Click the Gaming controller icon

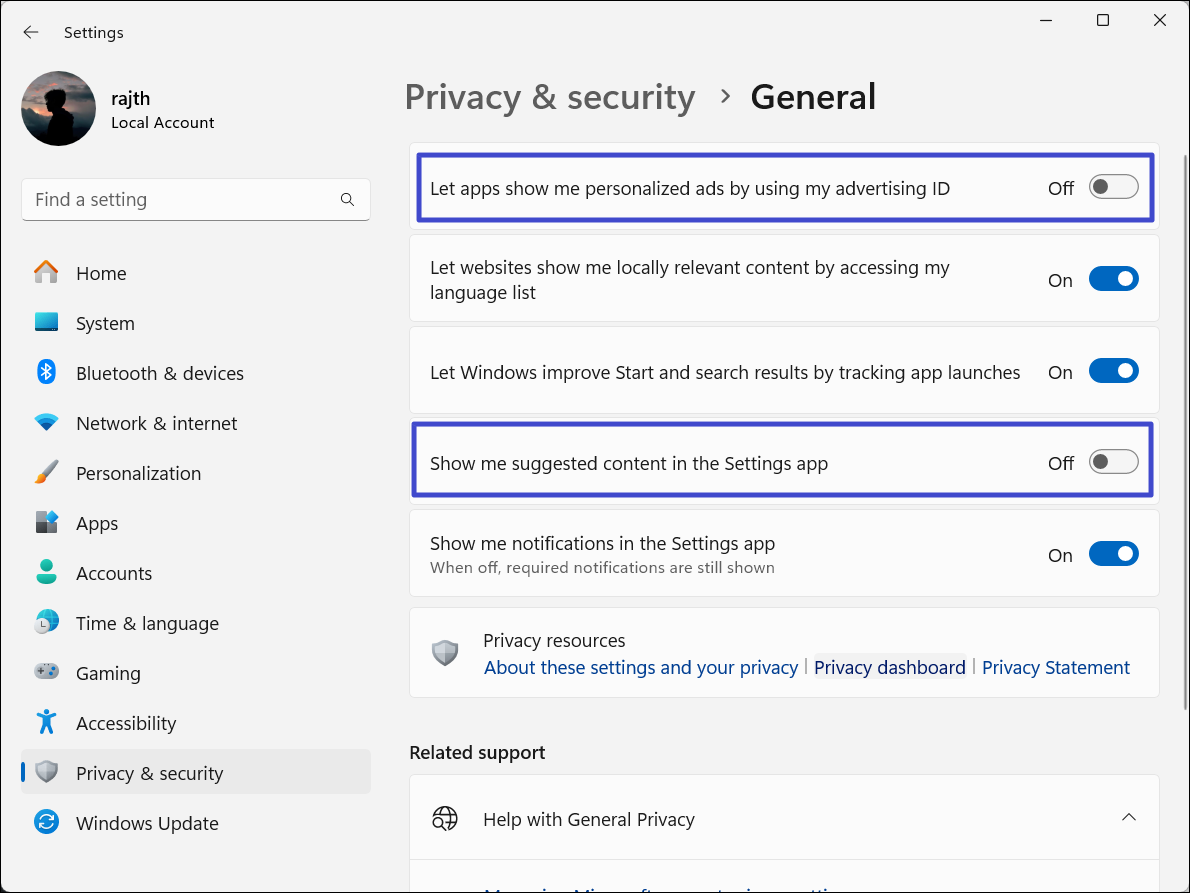coord(46,673)
